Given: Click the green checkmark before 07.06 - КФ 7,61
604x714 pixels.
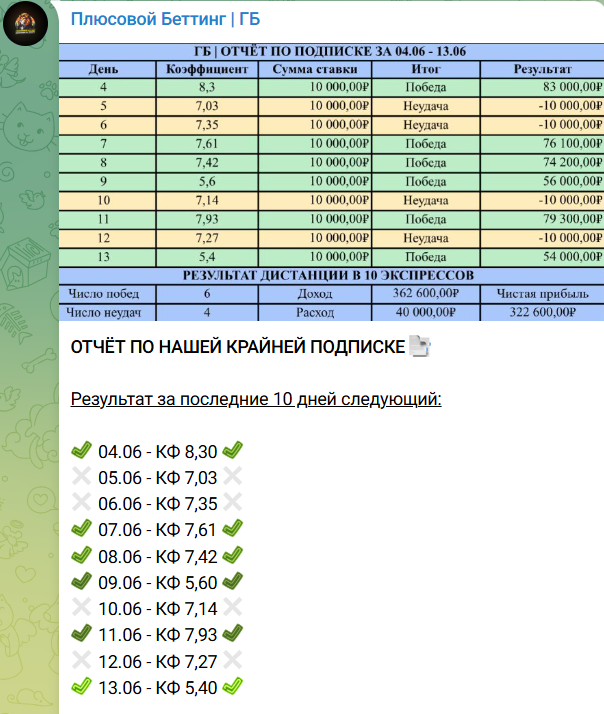Looking at the screenshot, I should [x=82, y=529].
